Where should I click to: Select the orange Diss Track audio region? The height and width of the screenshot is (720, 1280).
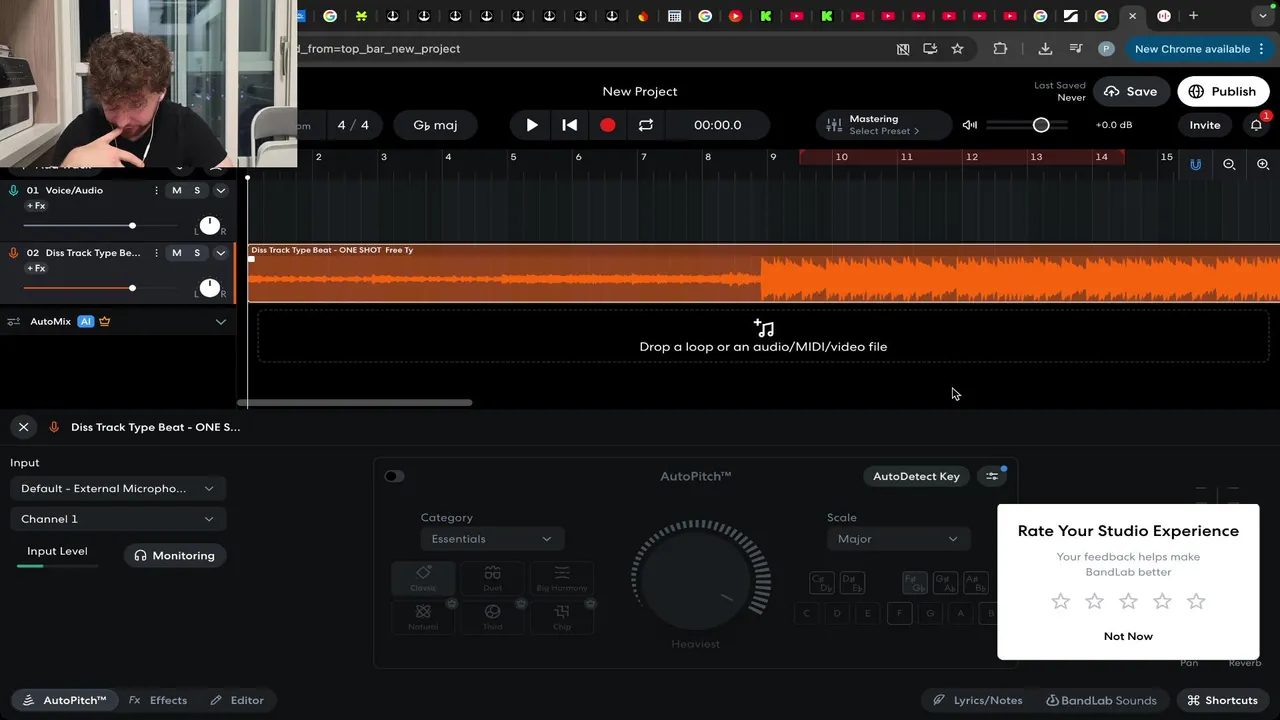764,274
